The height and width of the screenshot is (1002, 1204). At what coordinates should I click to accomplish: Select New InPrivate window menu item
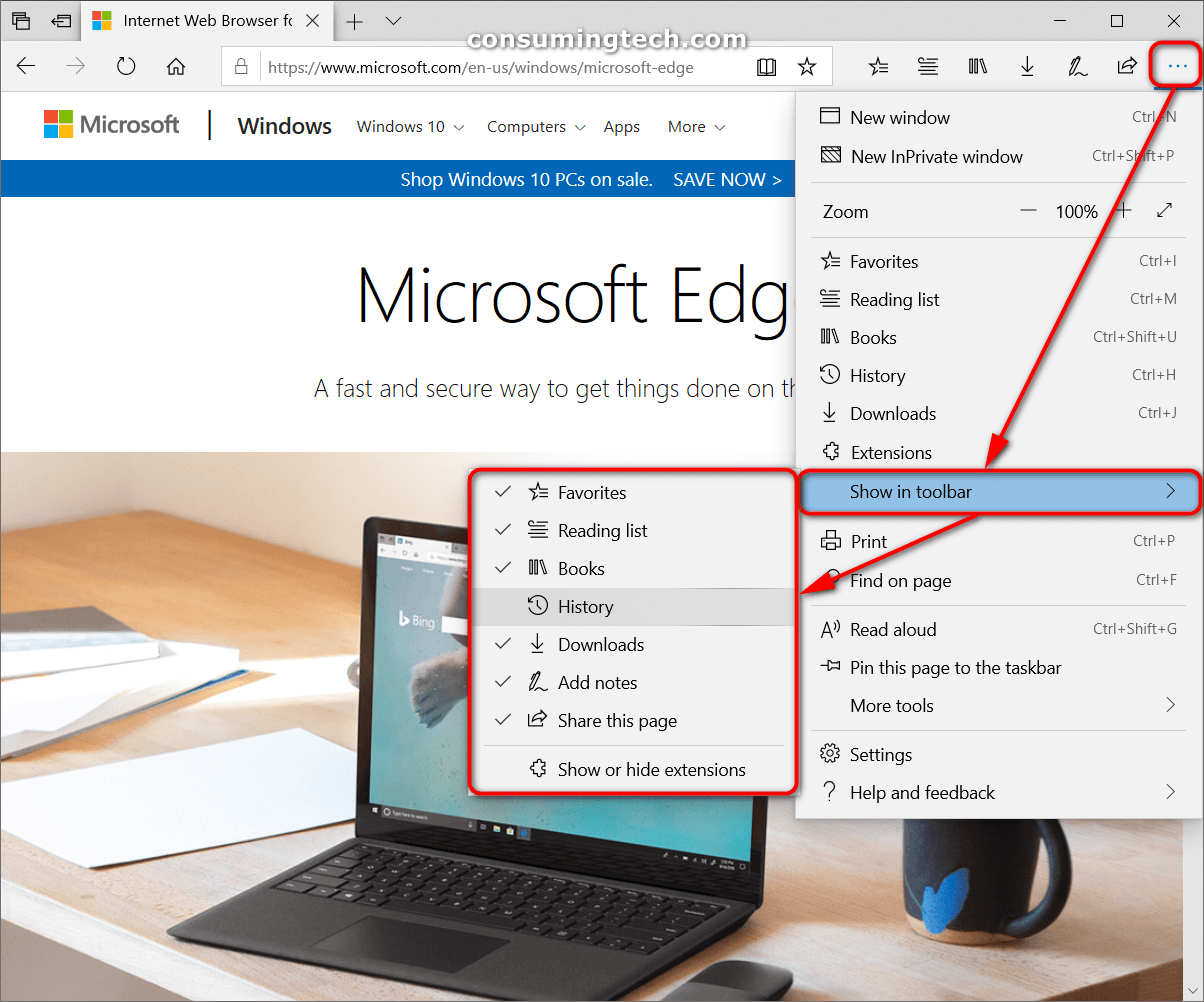click(936, 157)
